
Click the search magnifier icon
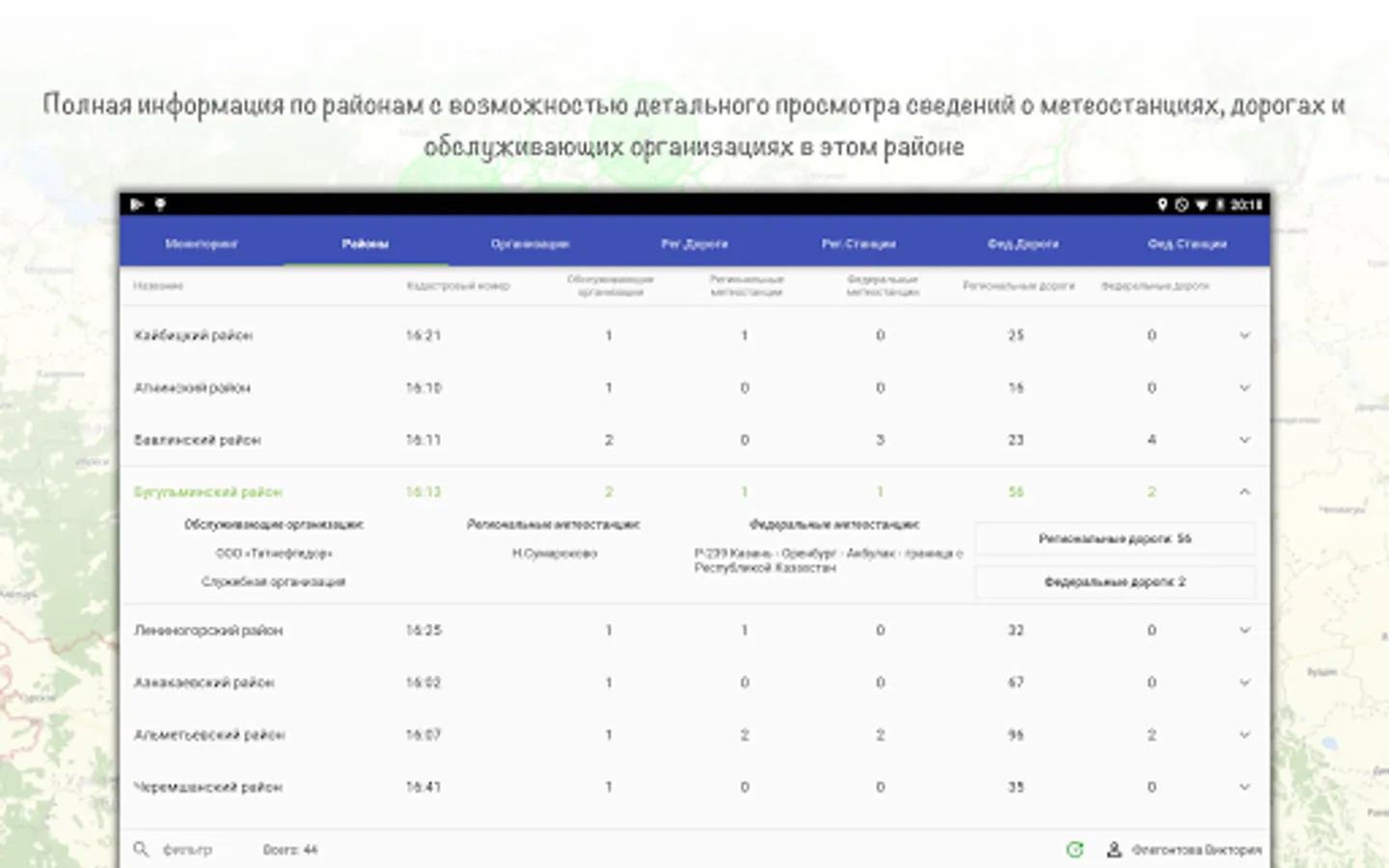click(141, 850)
